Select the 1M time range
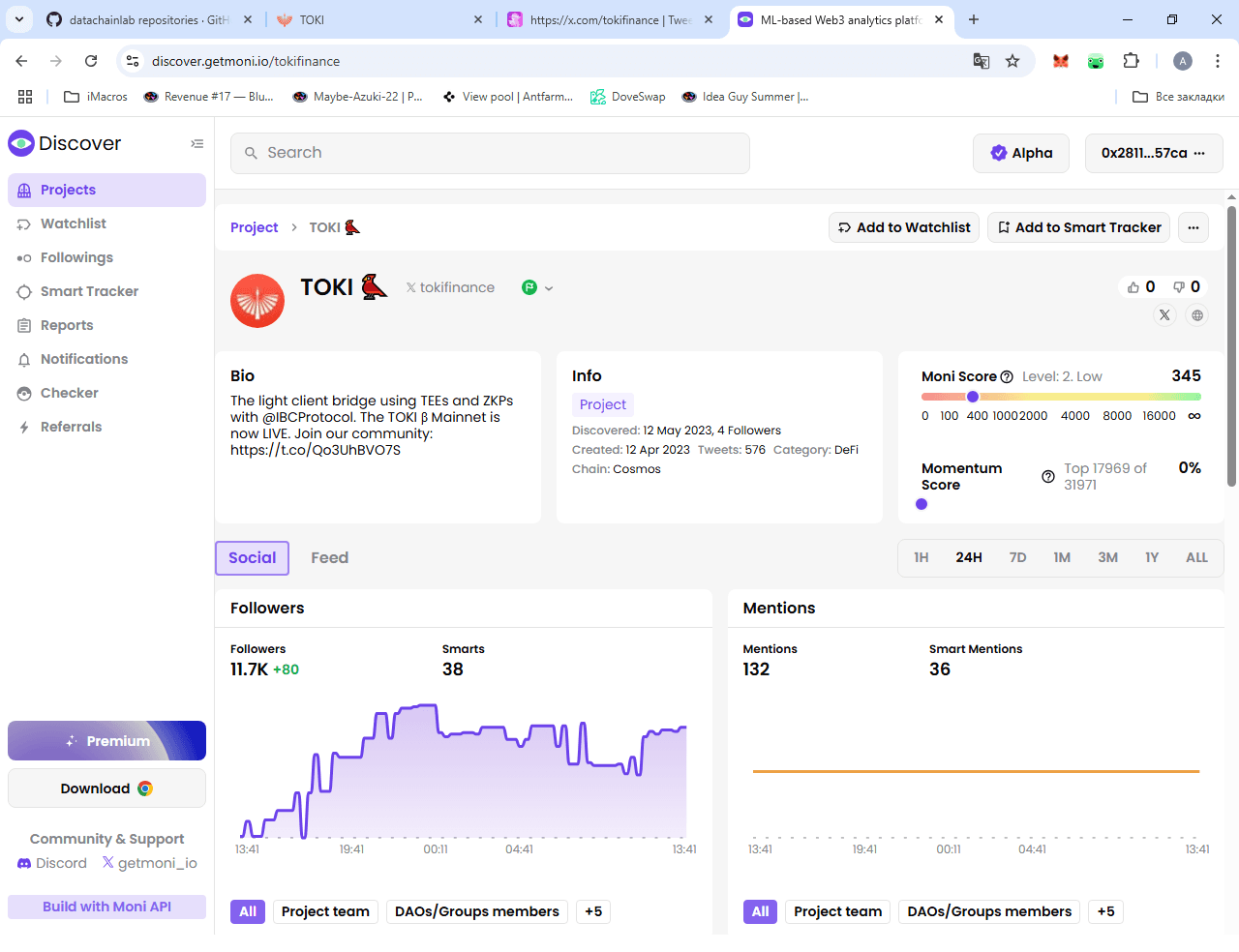 point(1062,557)
